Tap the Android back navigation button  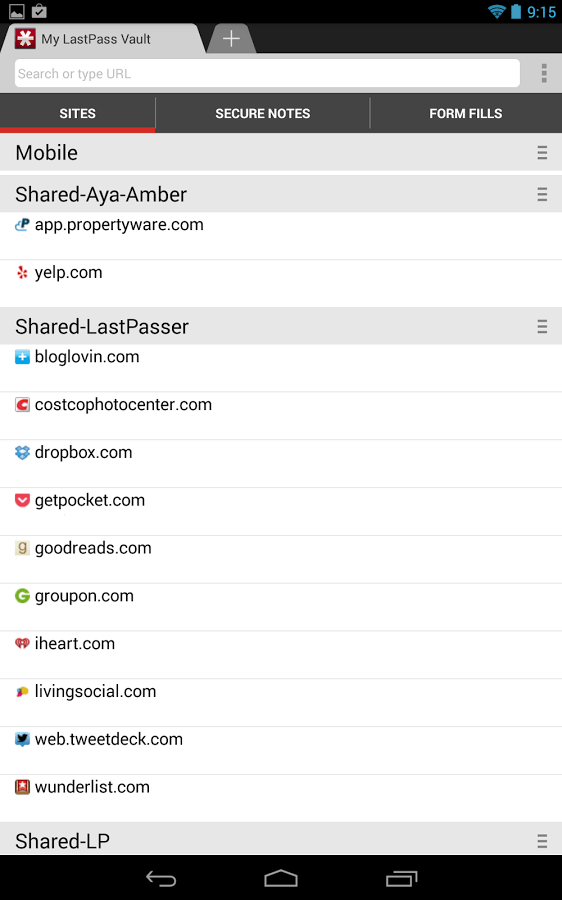pos(161,878)
